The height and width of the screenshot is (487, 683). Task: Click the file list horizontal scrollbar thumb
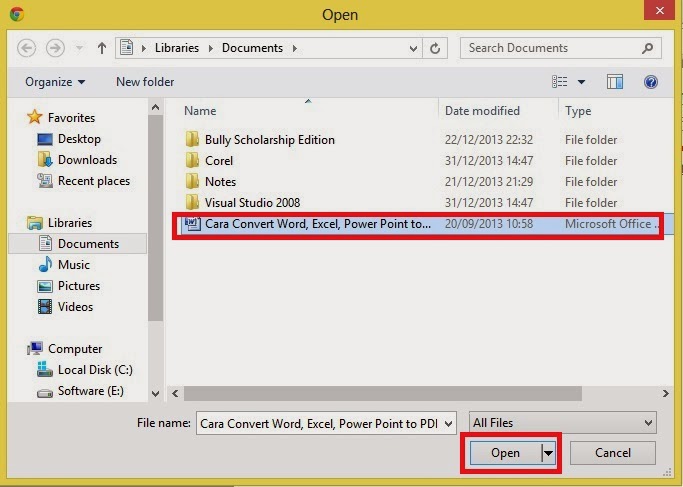click(382, 393)
